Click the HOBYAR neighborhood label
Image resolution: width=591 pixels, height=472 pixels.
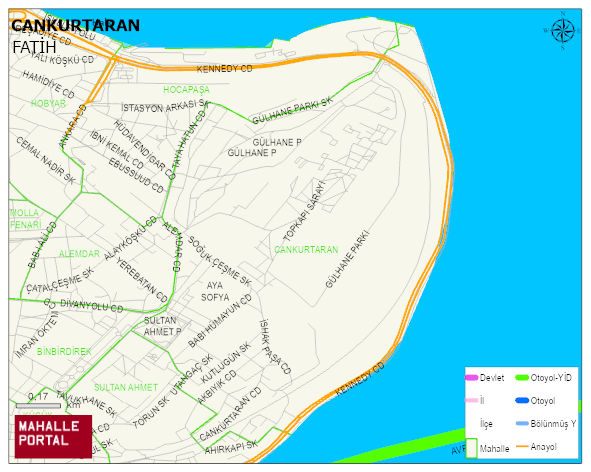tap(48, 103)
